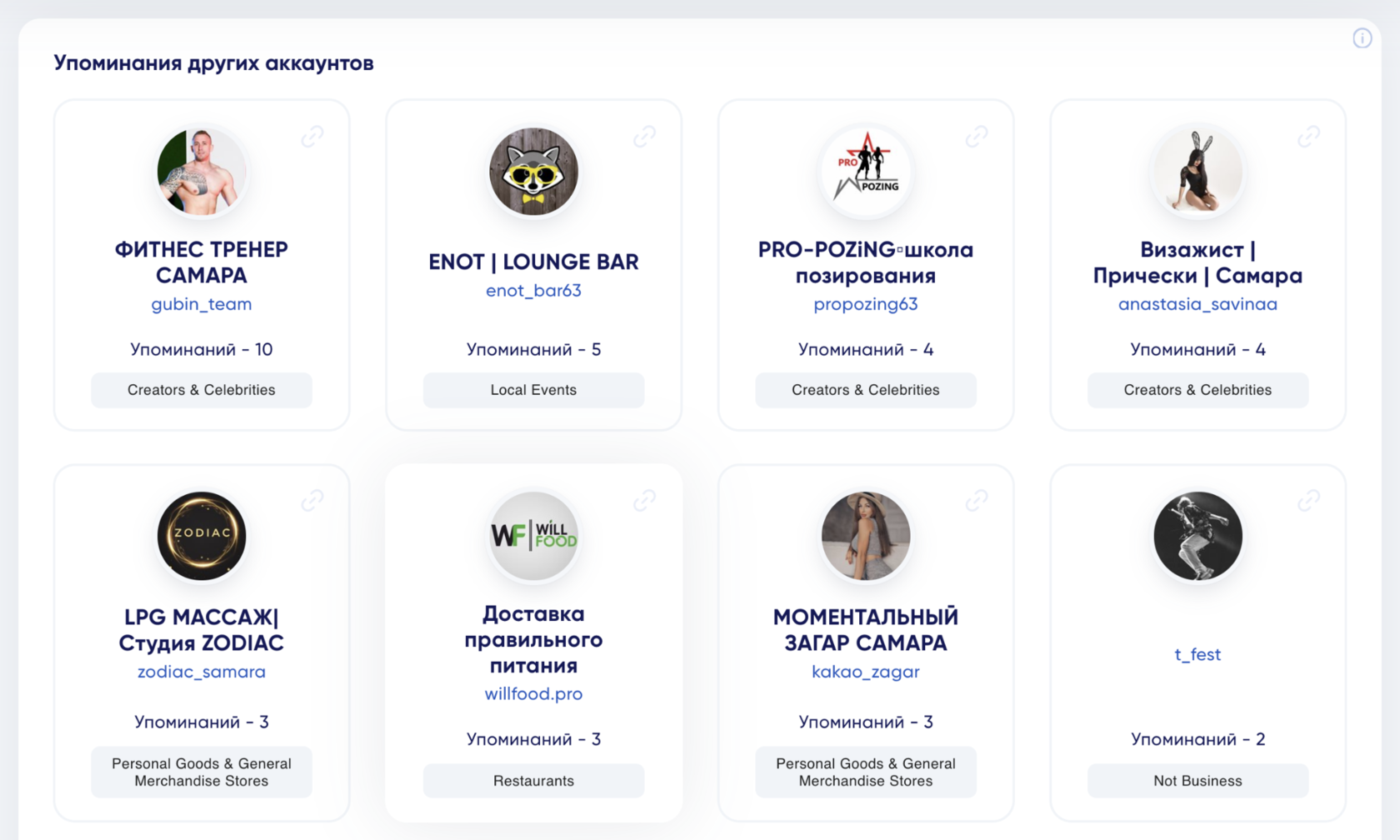The width and height of the screenshot is (1400, 840).
Task: Click the Not Business category tag
Action: point(1197,781)
